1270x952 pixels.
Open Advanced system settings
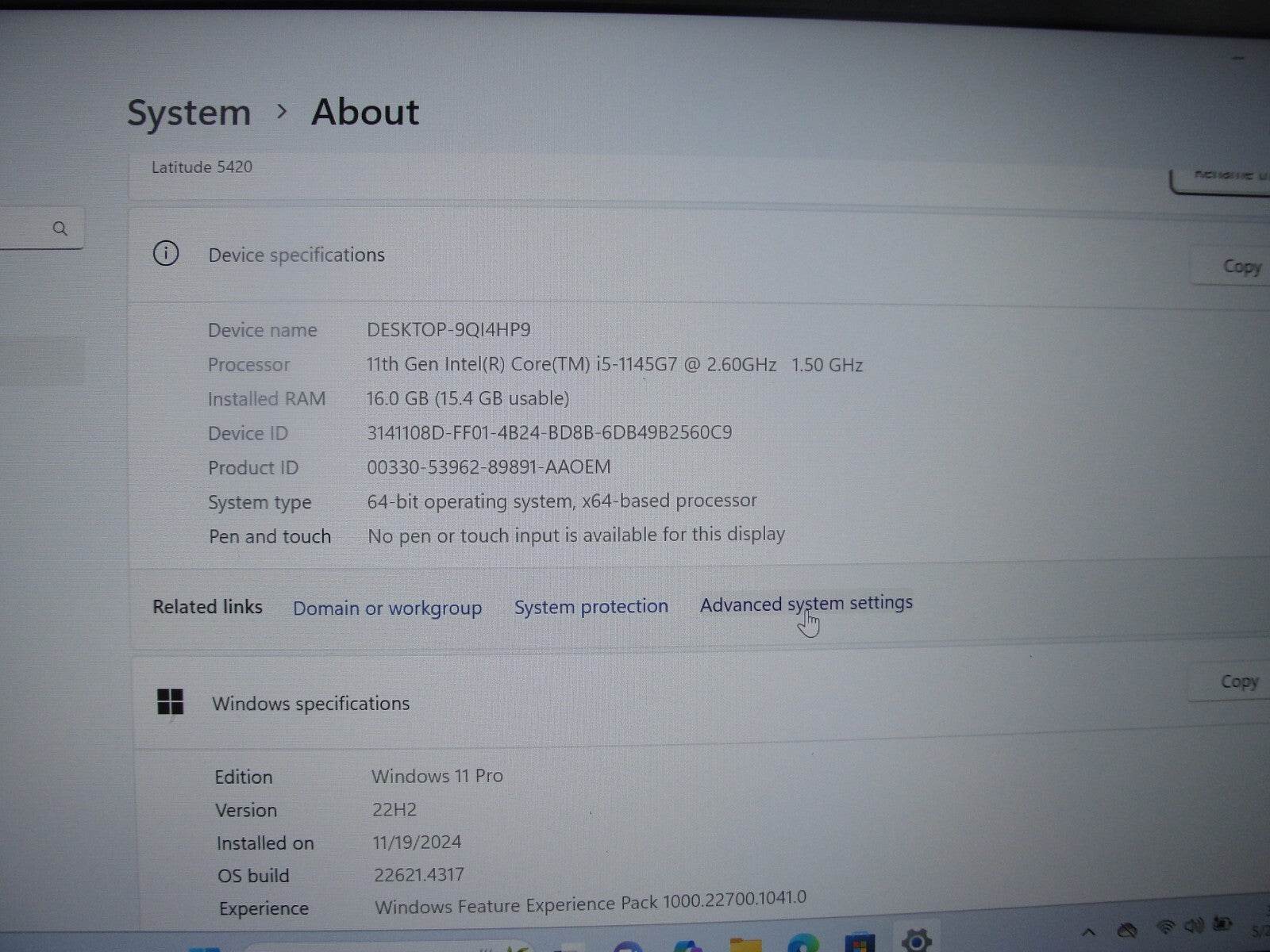pos(806,604)
